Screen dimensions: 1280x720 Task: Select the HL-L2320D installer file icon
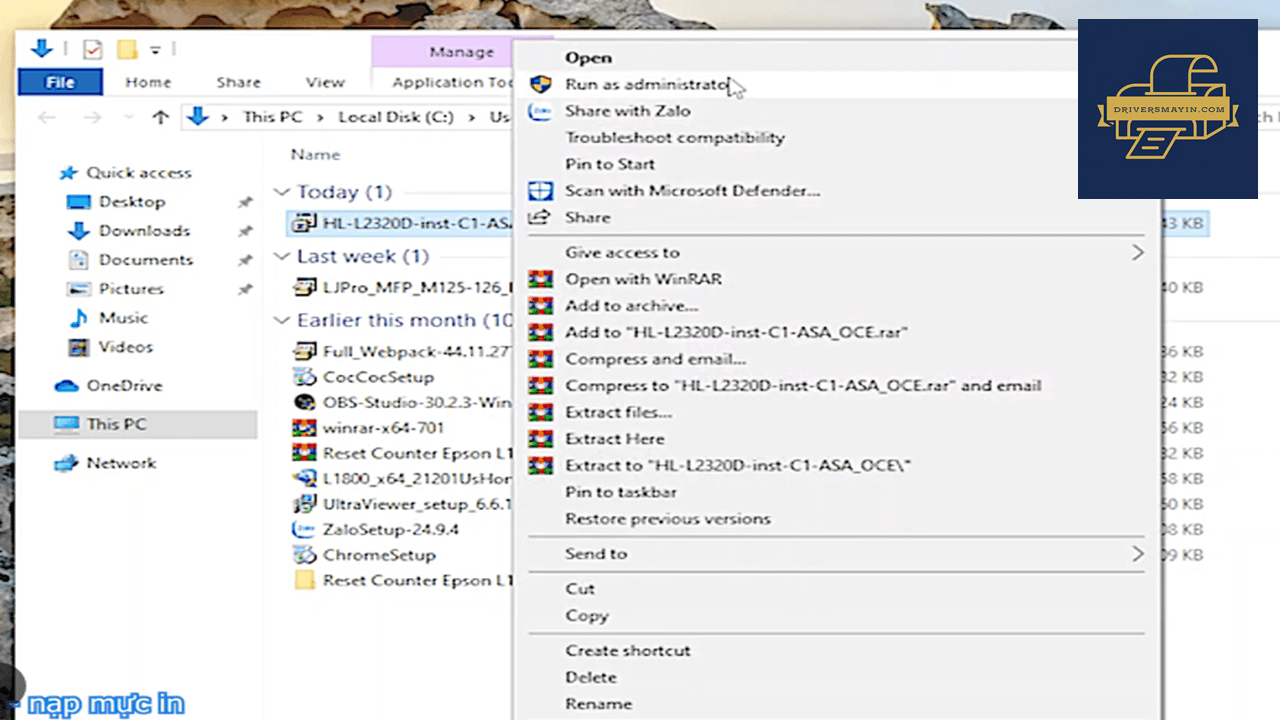click(305, 223)
